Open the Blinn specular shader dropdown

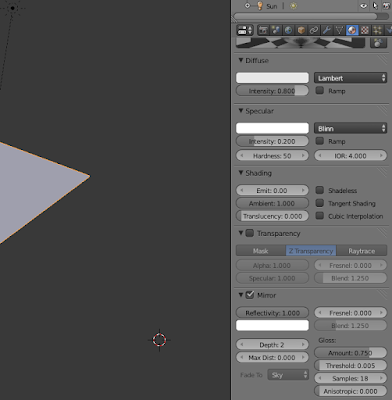coord(350,128)
